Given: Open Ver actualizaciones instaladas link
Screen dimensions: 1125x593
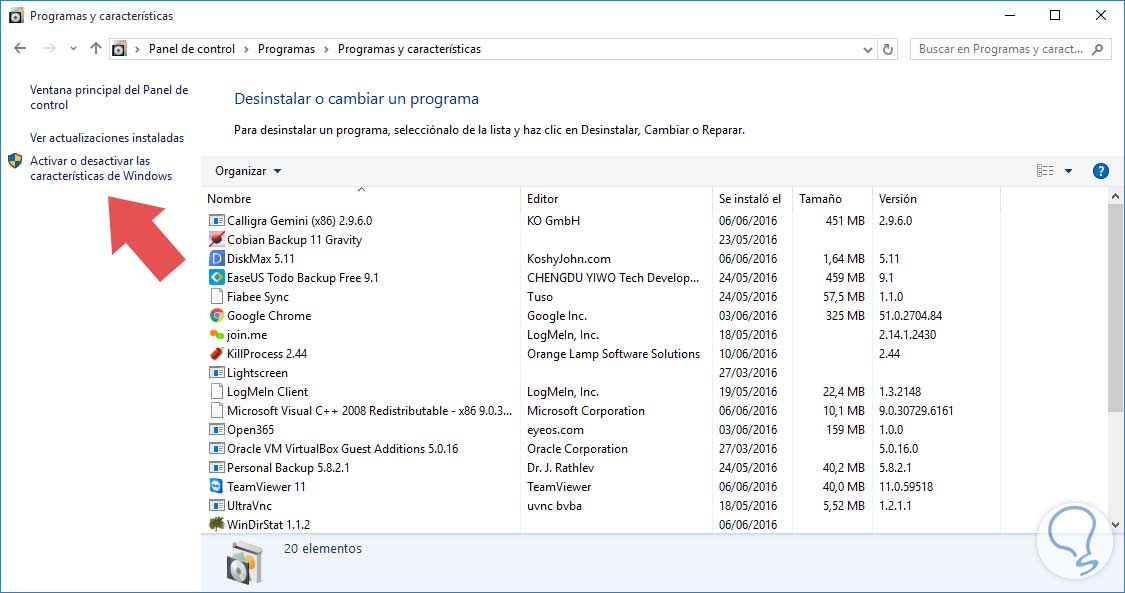Looking at the screenshot, I should (107, 138).
